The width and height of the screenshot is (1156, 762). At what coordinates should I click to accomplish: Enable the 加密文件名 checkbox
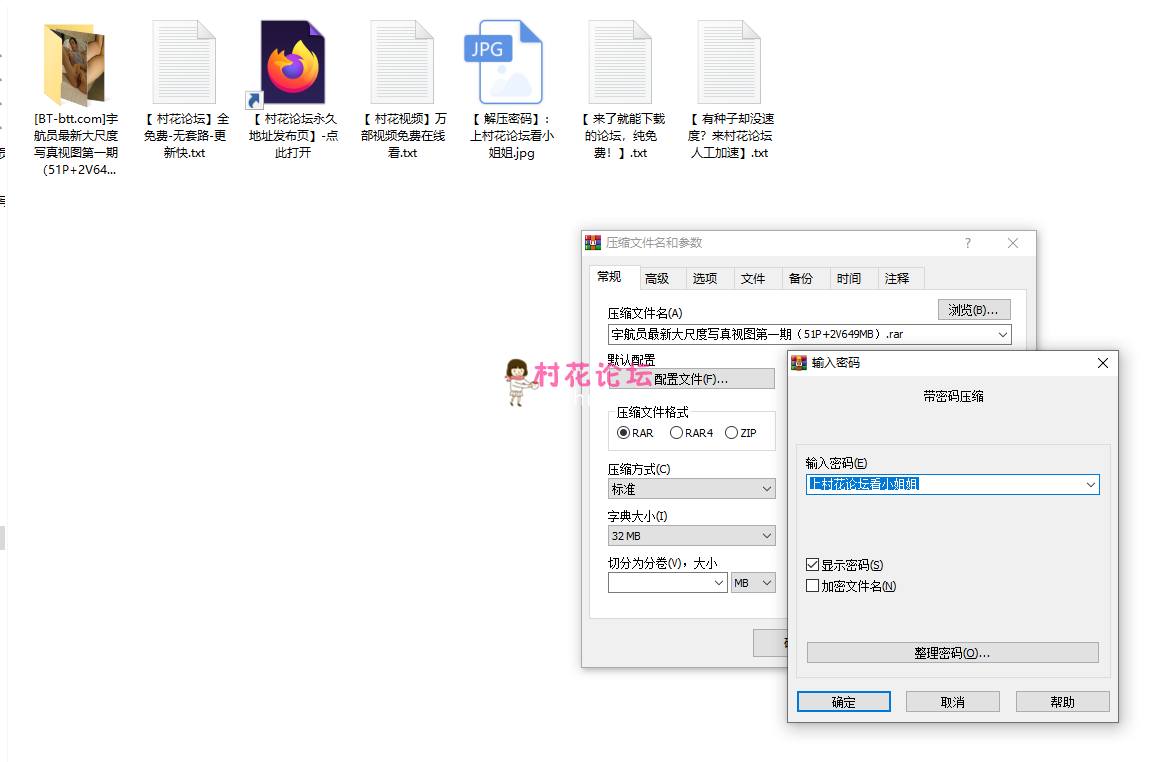pos(813,586)
